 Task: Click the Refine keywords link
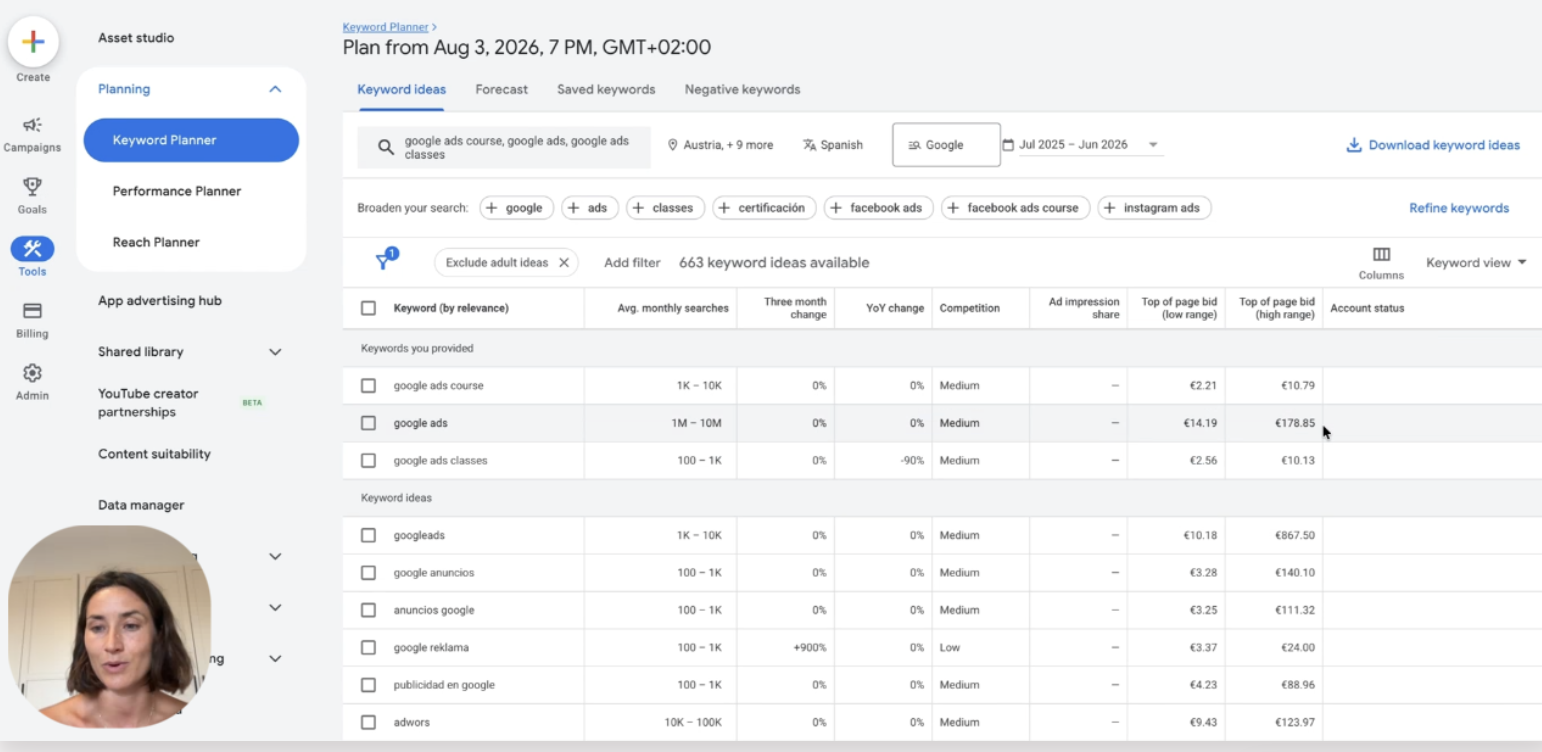tap(1459, 208)
